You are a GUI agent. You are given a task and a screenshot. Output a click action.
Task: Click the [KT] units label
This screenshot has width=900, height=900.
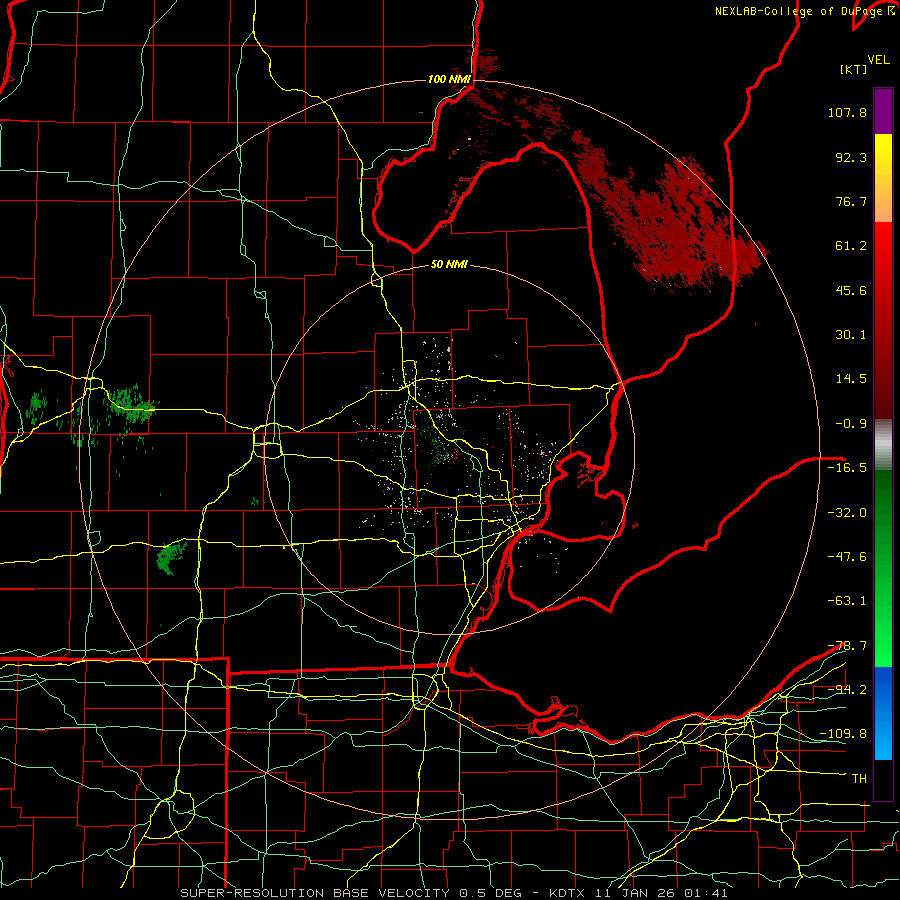point(853,69)
